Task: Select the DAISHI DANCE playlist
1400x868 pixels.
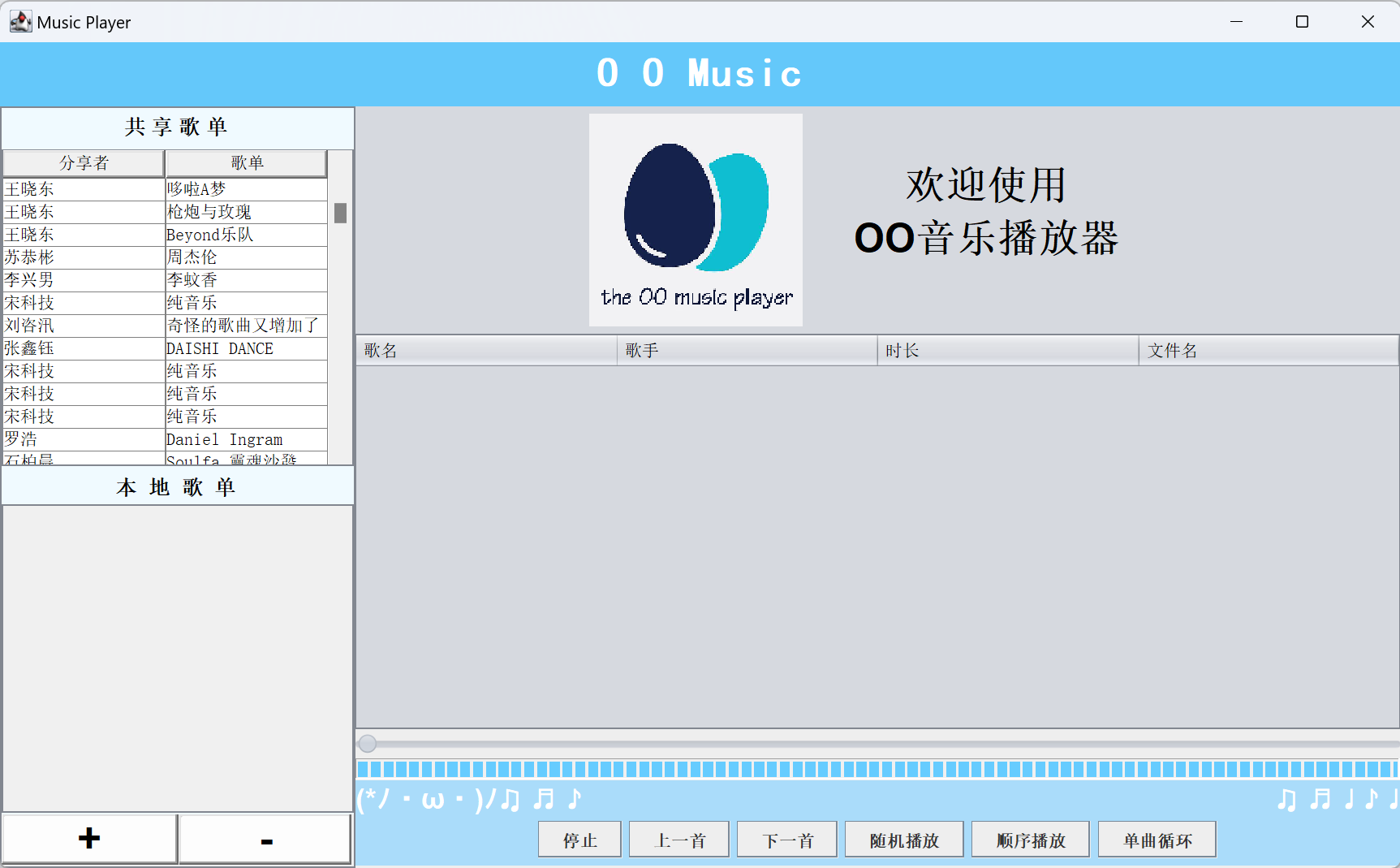Action: [x=245, y=348]
